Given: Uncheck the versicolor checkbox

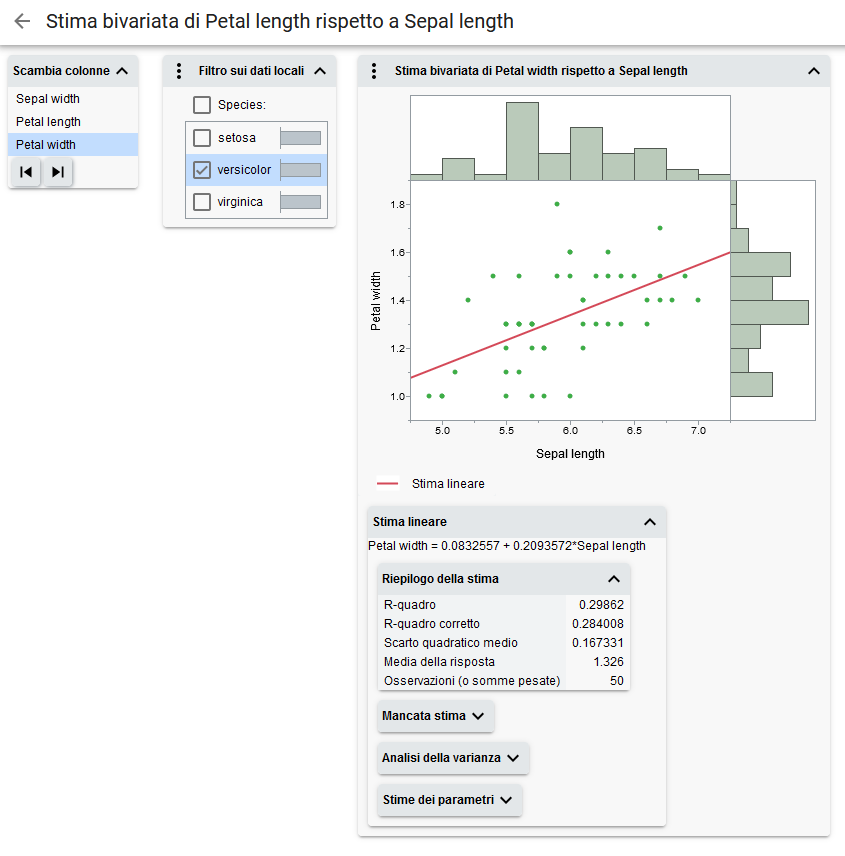Looking at the screenshot, I should pyautogui.click(x=202, y=170).
